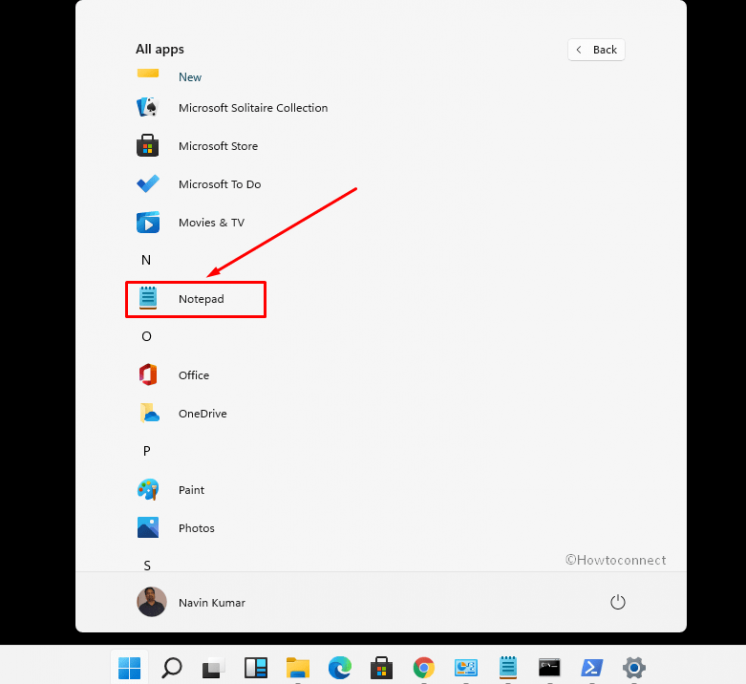Jump via the N letter header

click(146, 260)
